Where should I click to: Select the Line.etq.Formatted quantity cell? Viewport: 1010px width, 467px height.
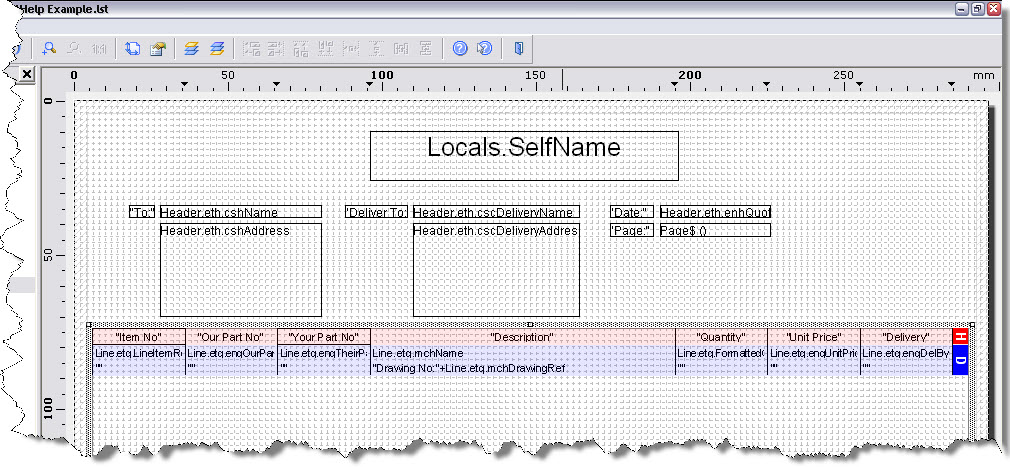721,353
